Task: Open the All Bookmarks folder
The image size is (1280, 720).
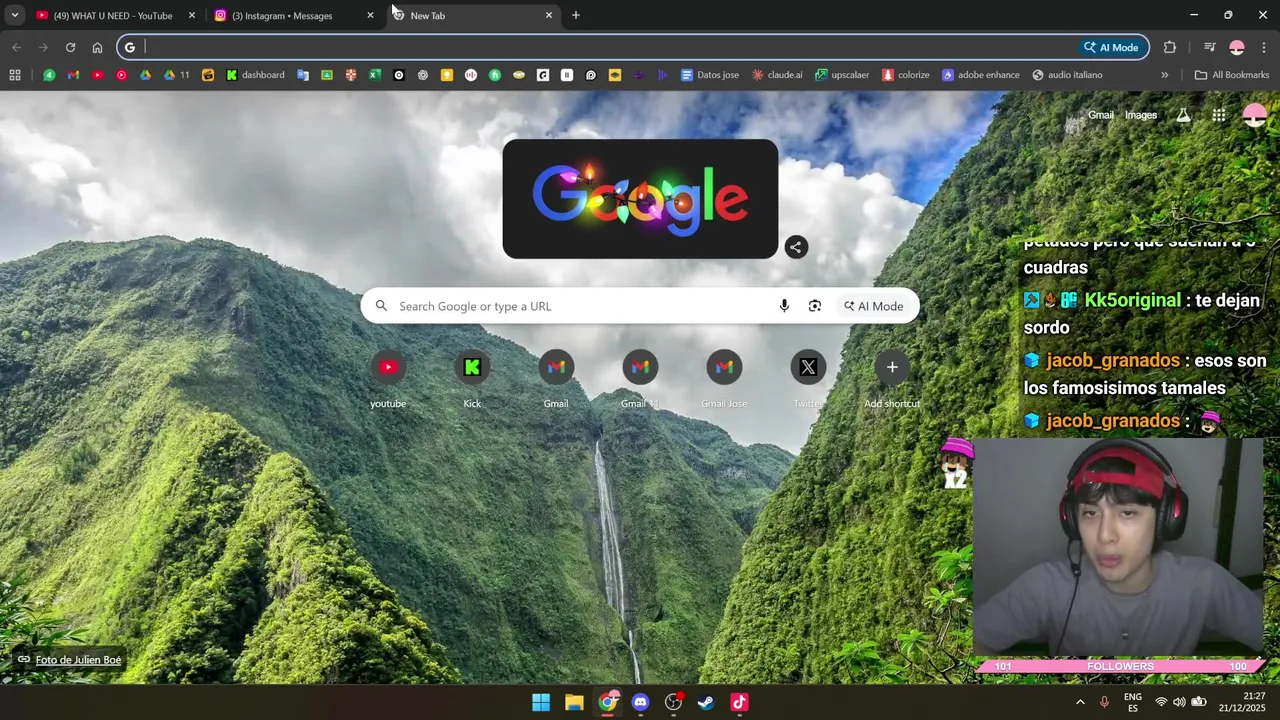Action: 1232,75
